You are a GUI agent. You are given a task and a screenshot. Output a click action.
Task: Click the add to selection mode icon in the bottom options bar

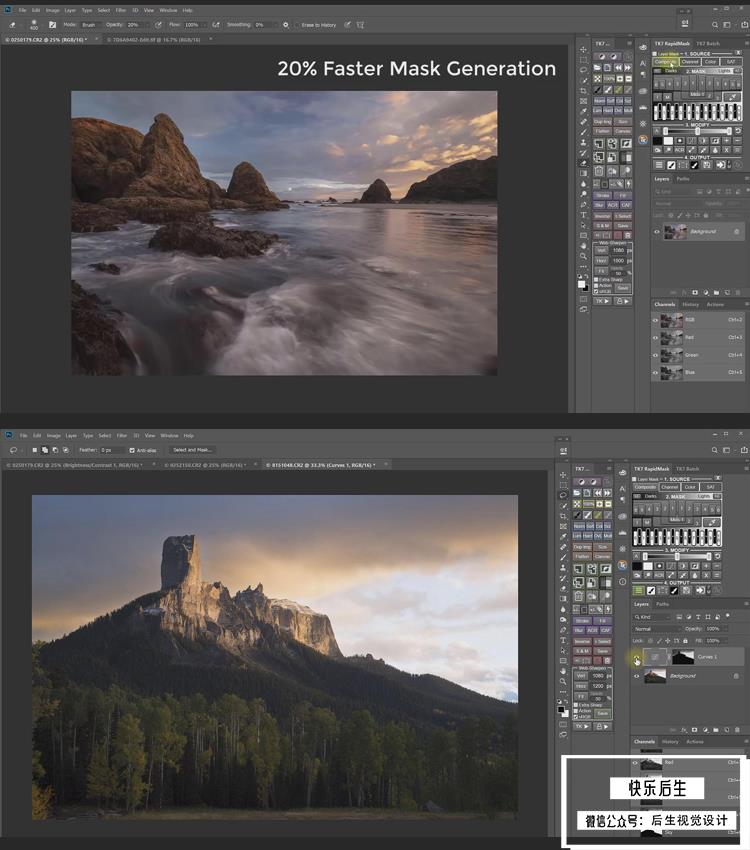[45, 450]
